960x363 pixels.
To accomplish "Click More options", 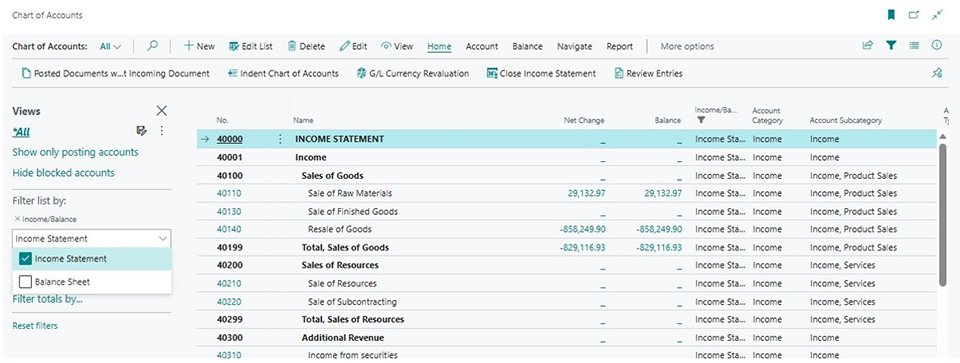I will [687, 46].
